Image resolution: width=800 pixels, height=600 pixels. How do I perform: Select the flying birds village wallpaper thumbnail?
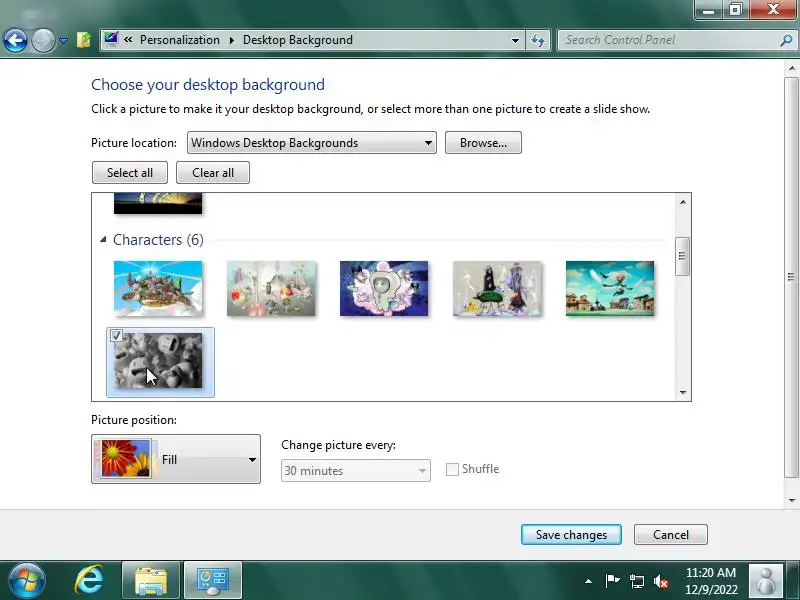point(610,289)
